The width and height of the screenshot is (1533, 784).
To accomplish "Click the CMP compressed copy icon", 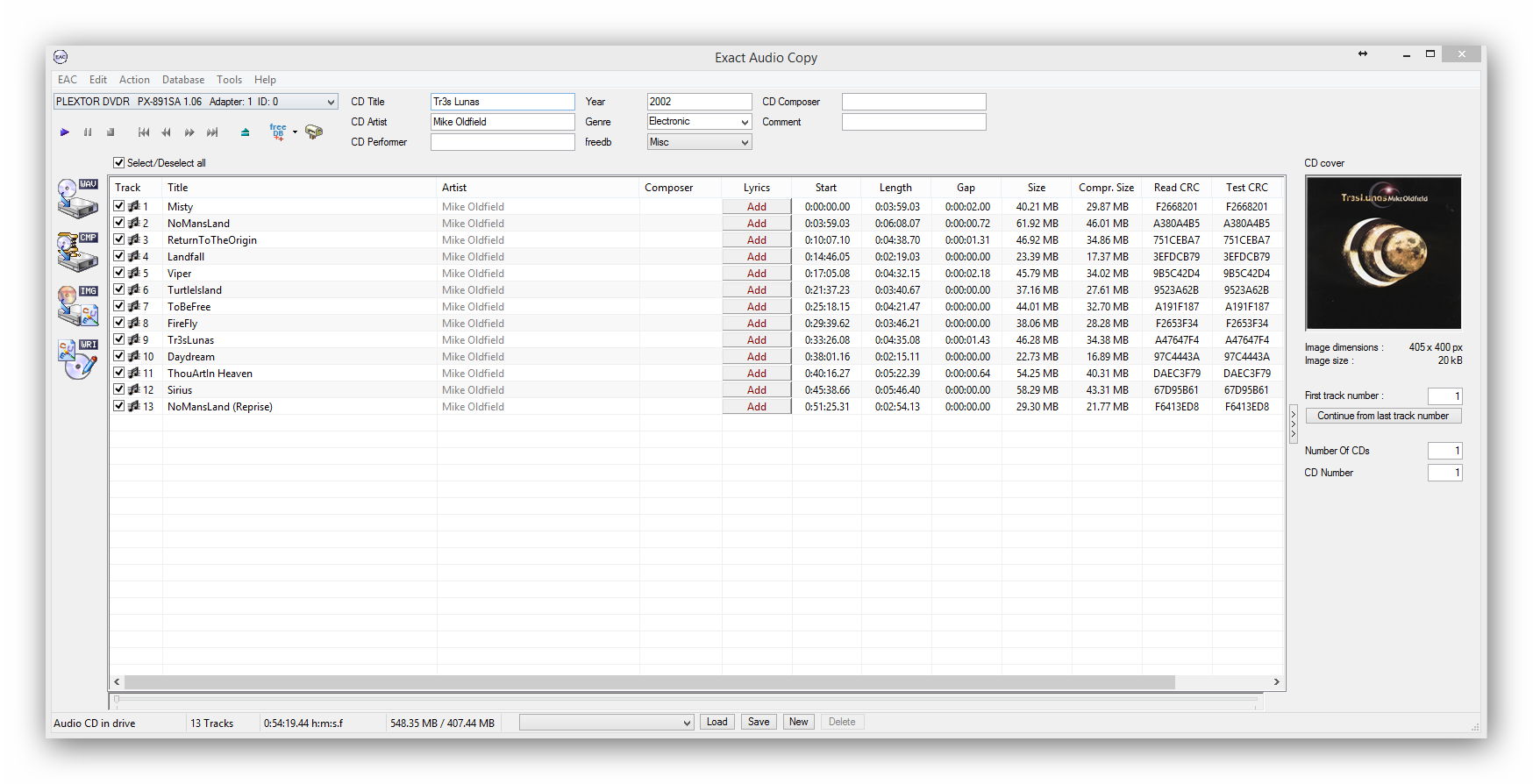I will (x=77, y=252).
